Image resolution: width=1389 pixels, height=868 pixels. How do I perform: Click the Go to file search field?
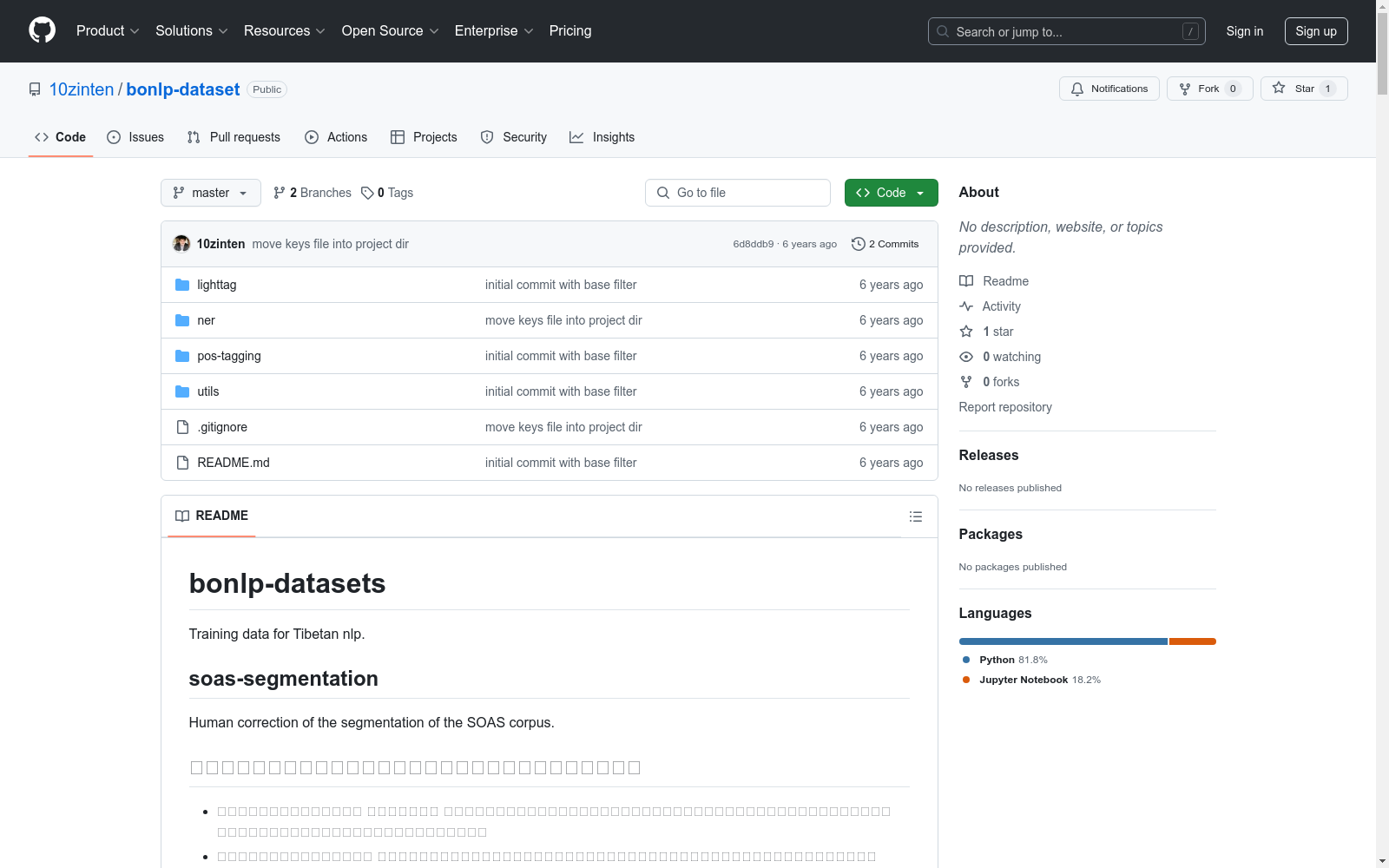[x=738, y=193]
